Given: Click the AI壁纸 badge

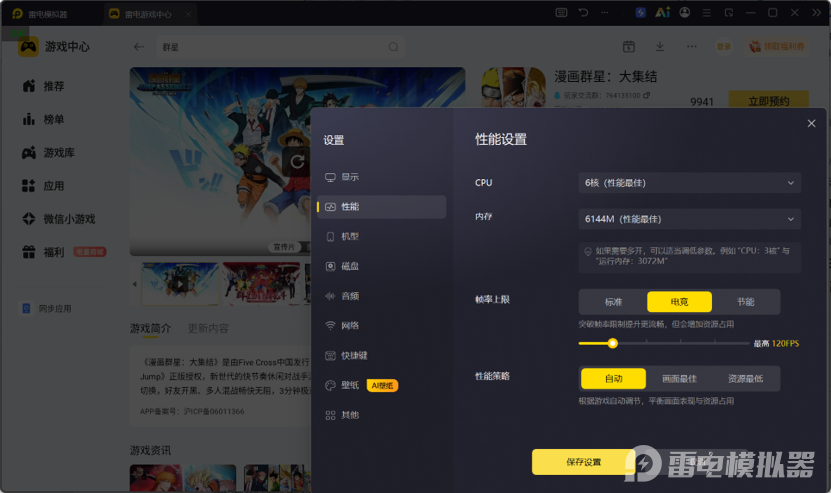Looking at the screenshot, I should click(x=382, y=385).
